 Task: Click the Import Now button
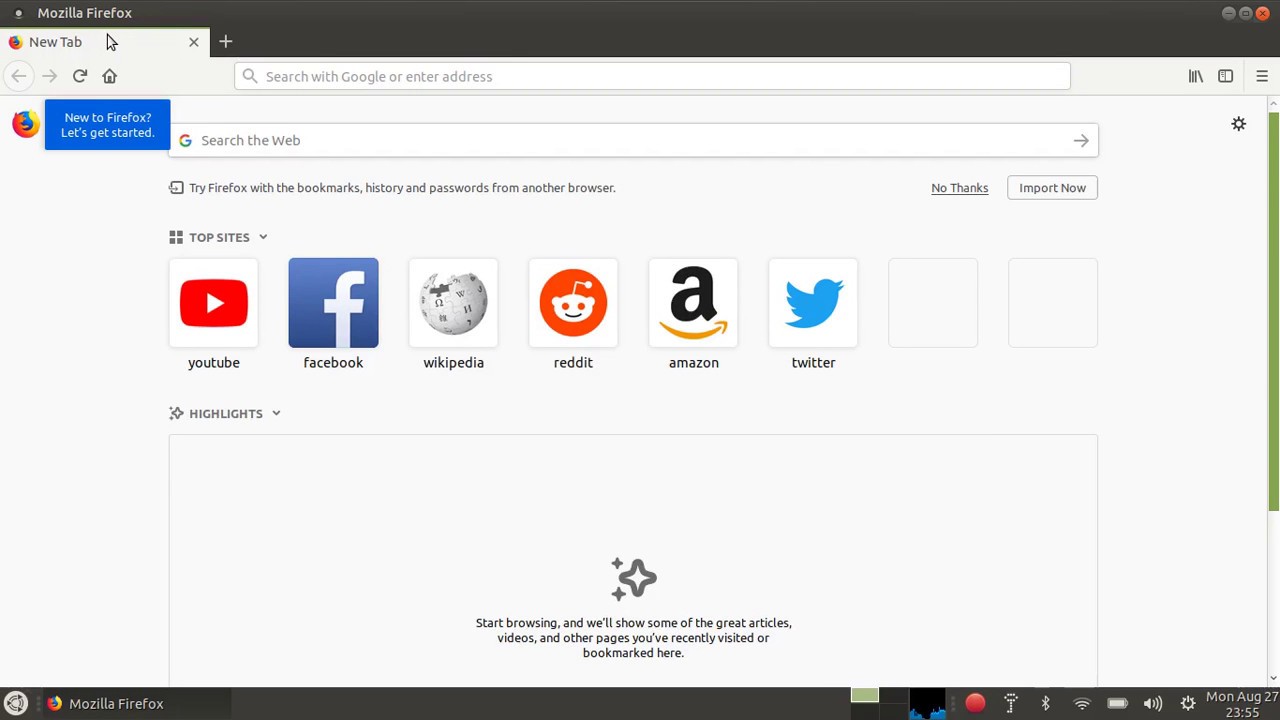coord(1052,188)
